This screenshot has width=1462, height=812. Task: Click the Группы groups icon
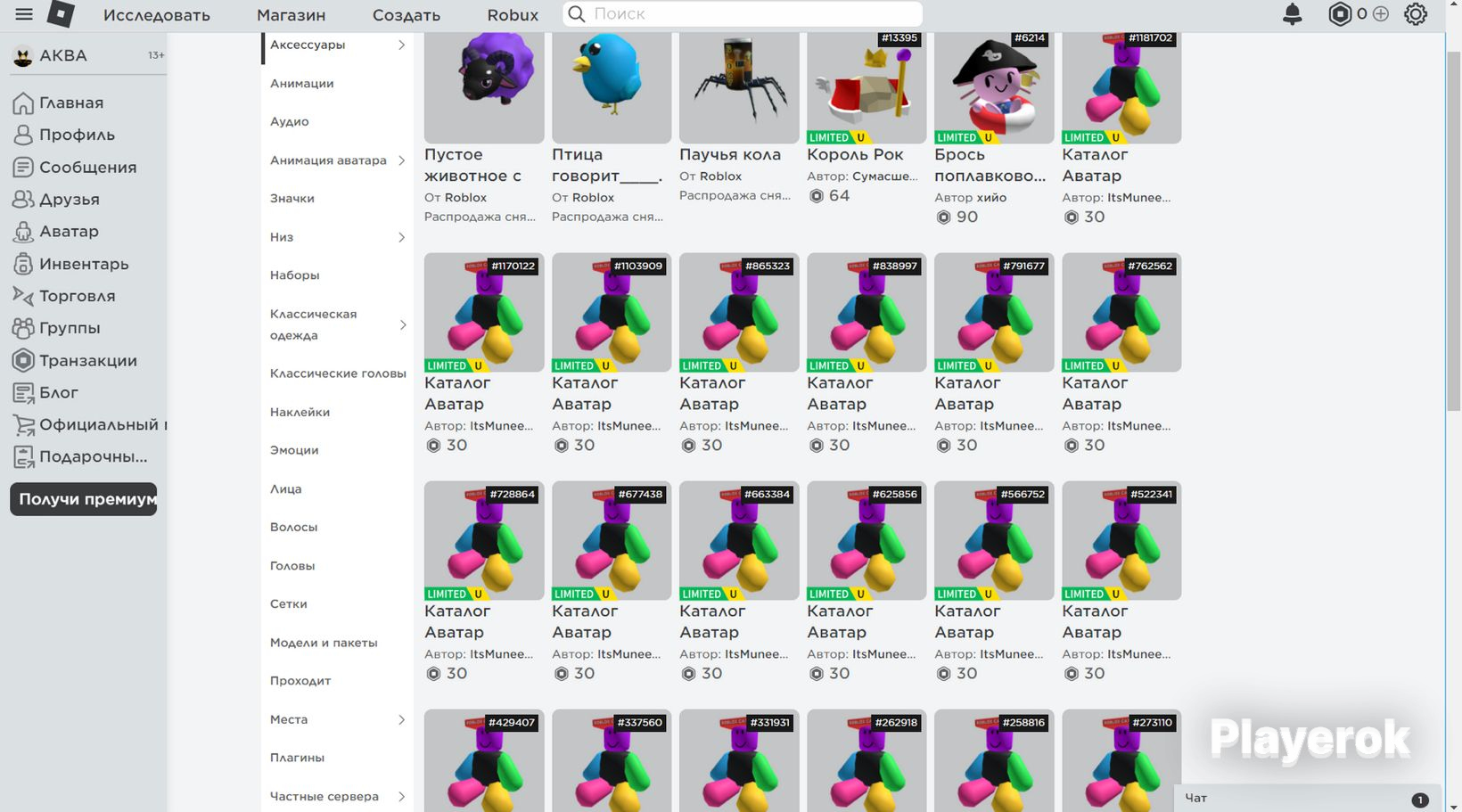coord(23,328)
